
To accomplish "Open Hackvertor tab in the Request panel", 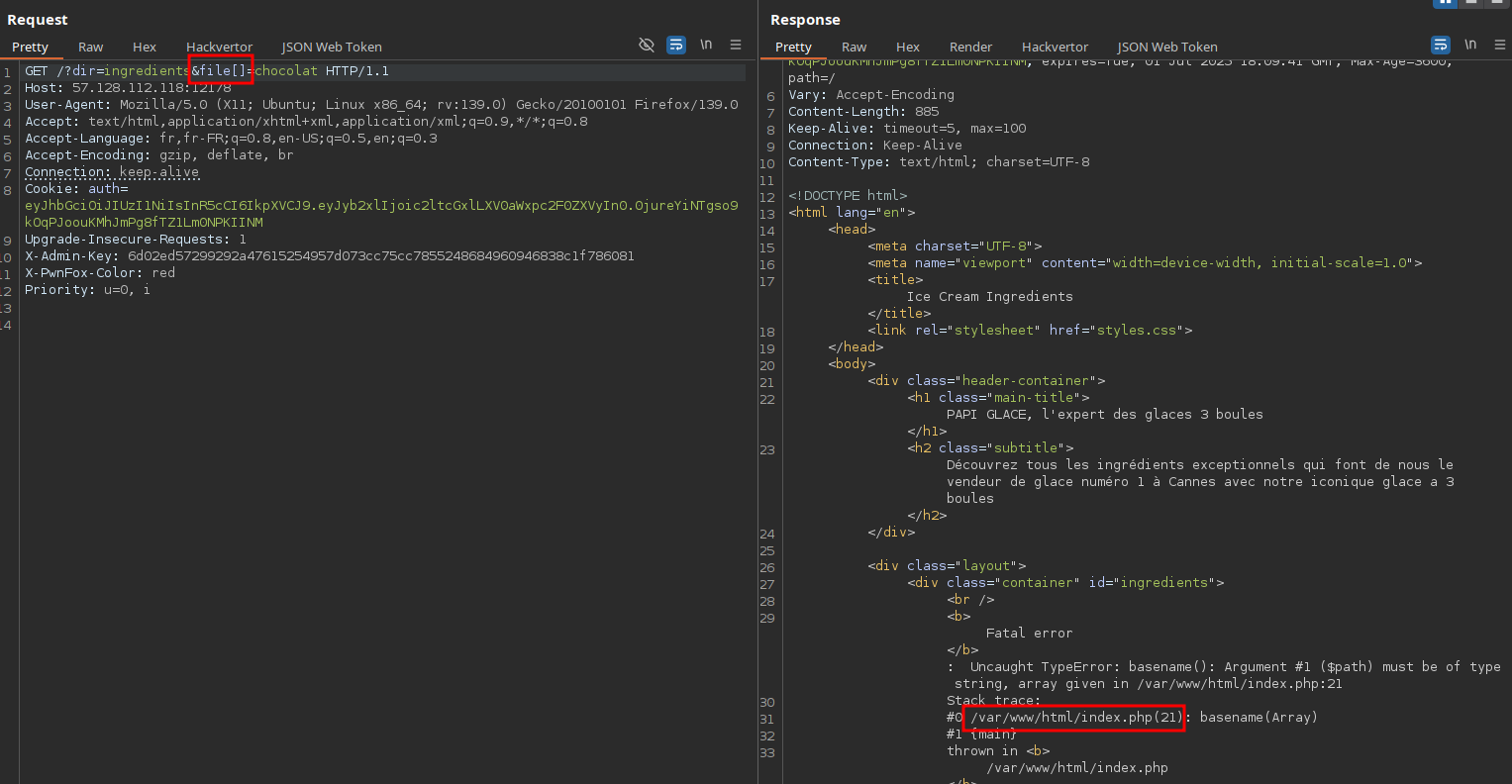I will pyautogui.click(x=219, y=47).
